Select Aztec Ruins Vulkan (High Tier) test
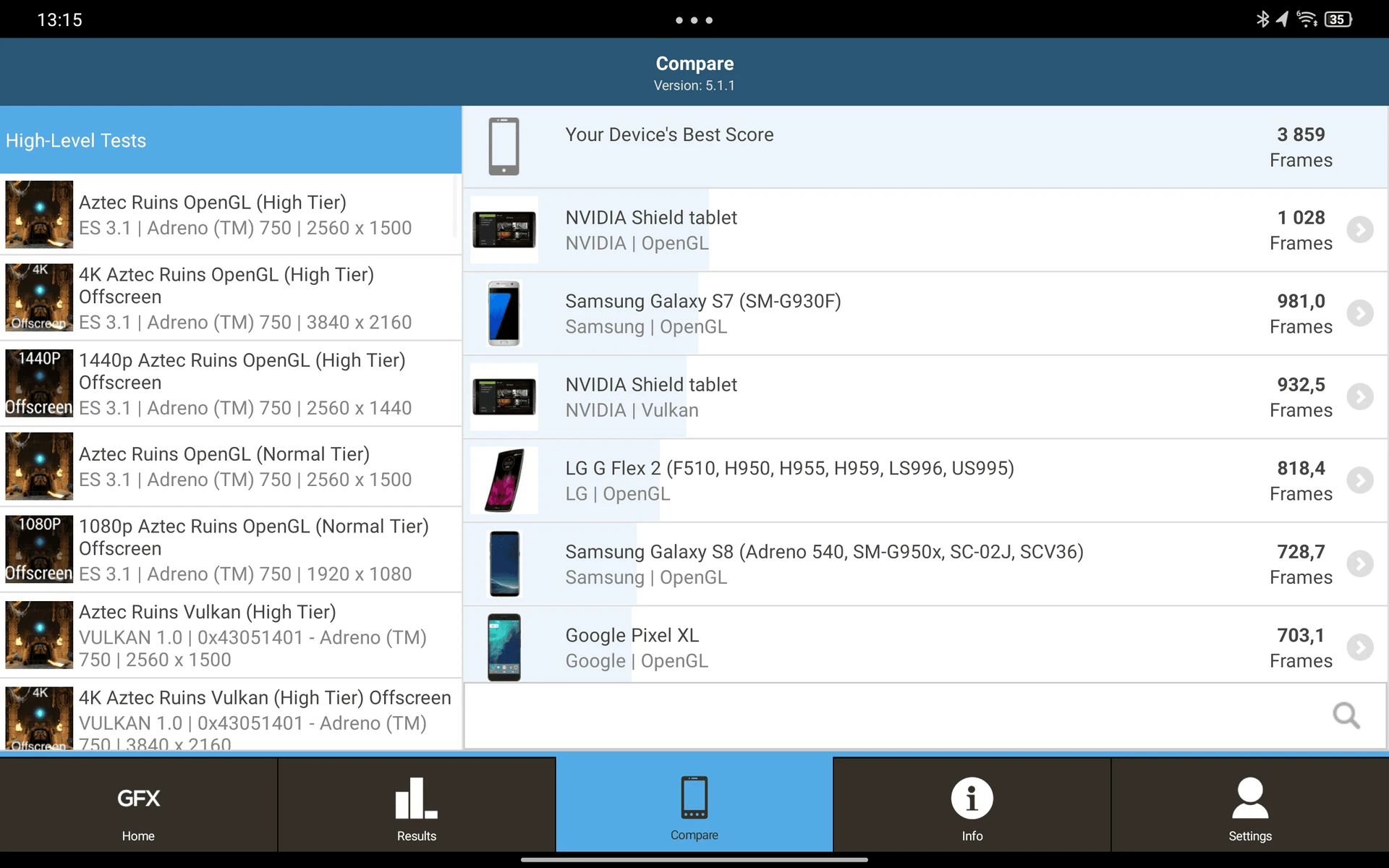Image resolution: width=1389 pixels, height=868 pixels. coord(231,635)
